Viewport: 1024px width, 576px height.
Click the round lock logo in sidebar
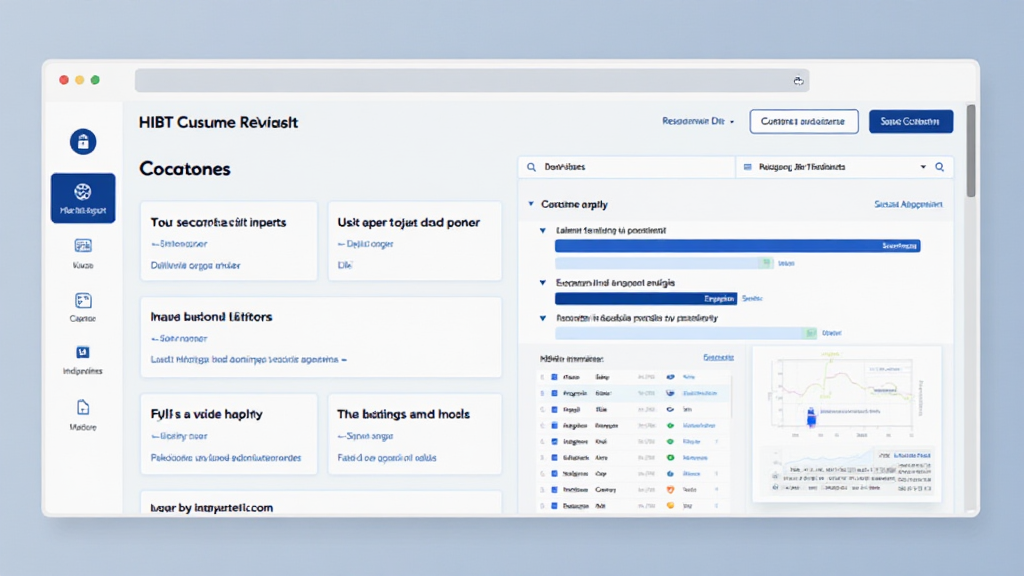83,142
